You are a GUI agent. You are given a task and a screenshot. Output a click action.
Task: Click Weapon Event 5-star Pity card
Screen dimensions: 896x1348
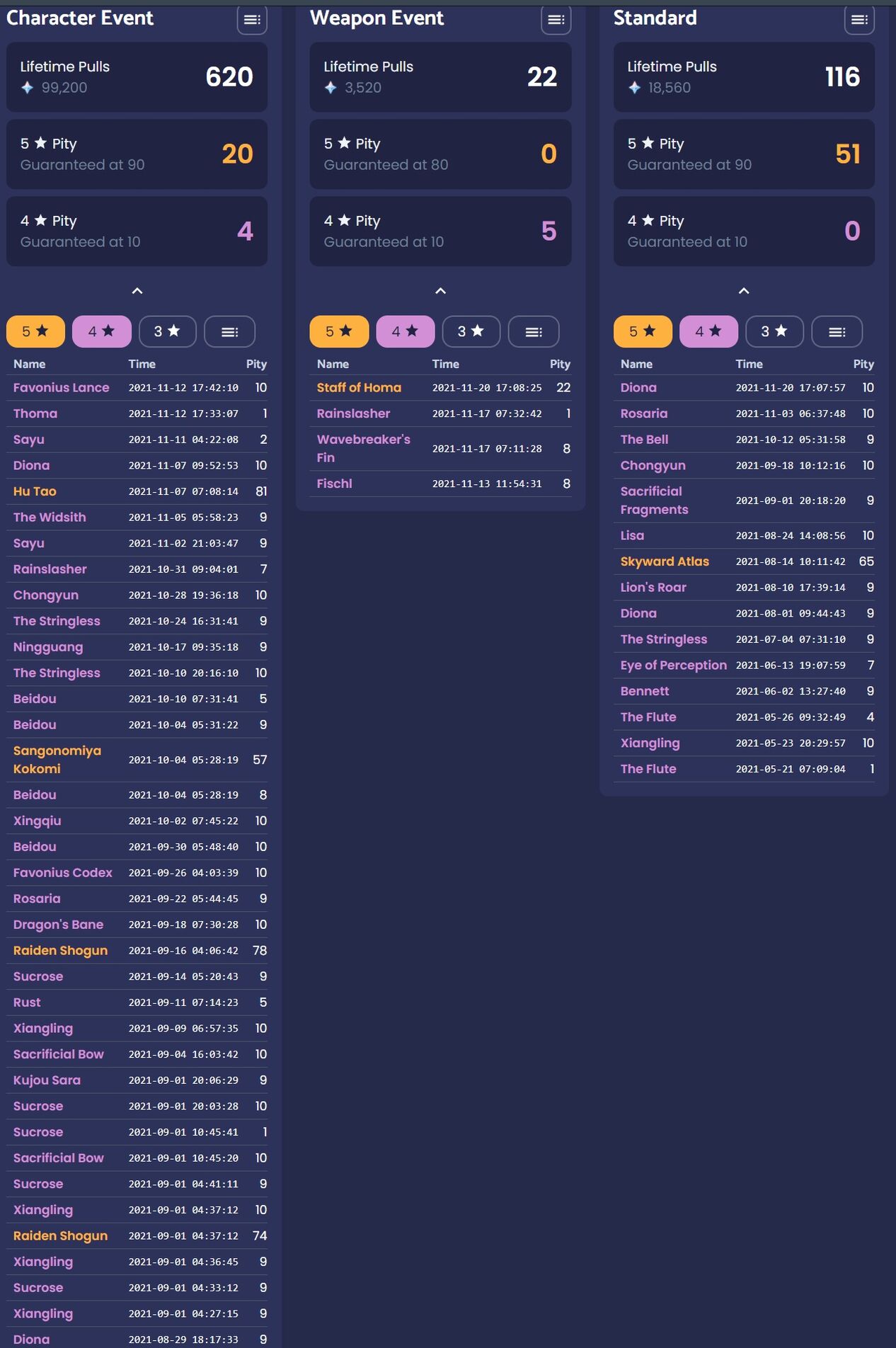[x=440, y=154]
